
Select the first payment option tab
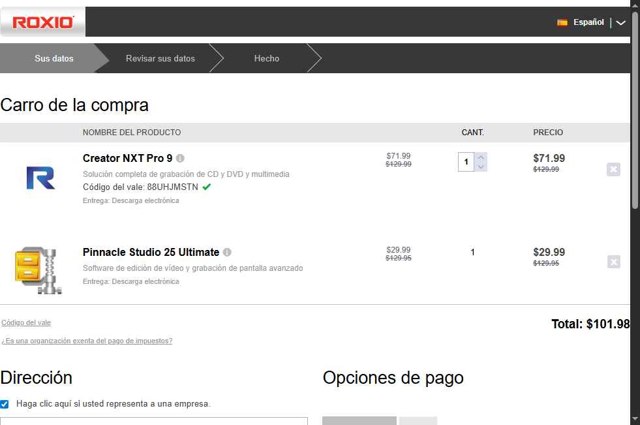click(359, 421)
